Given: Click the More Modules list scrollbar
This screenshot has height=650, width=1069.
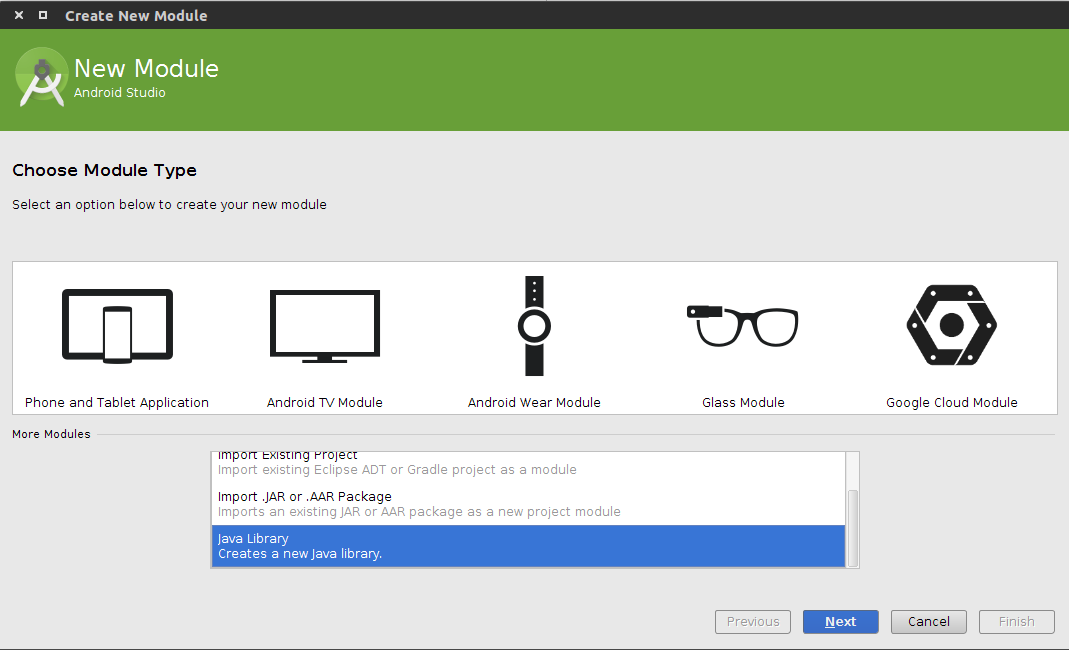Looking at the screenshot, I should (x=852, y=528).
